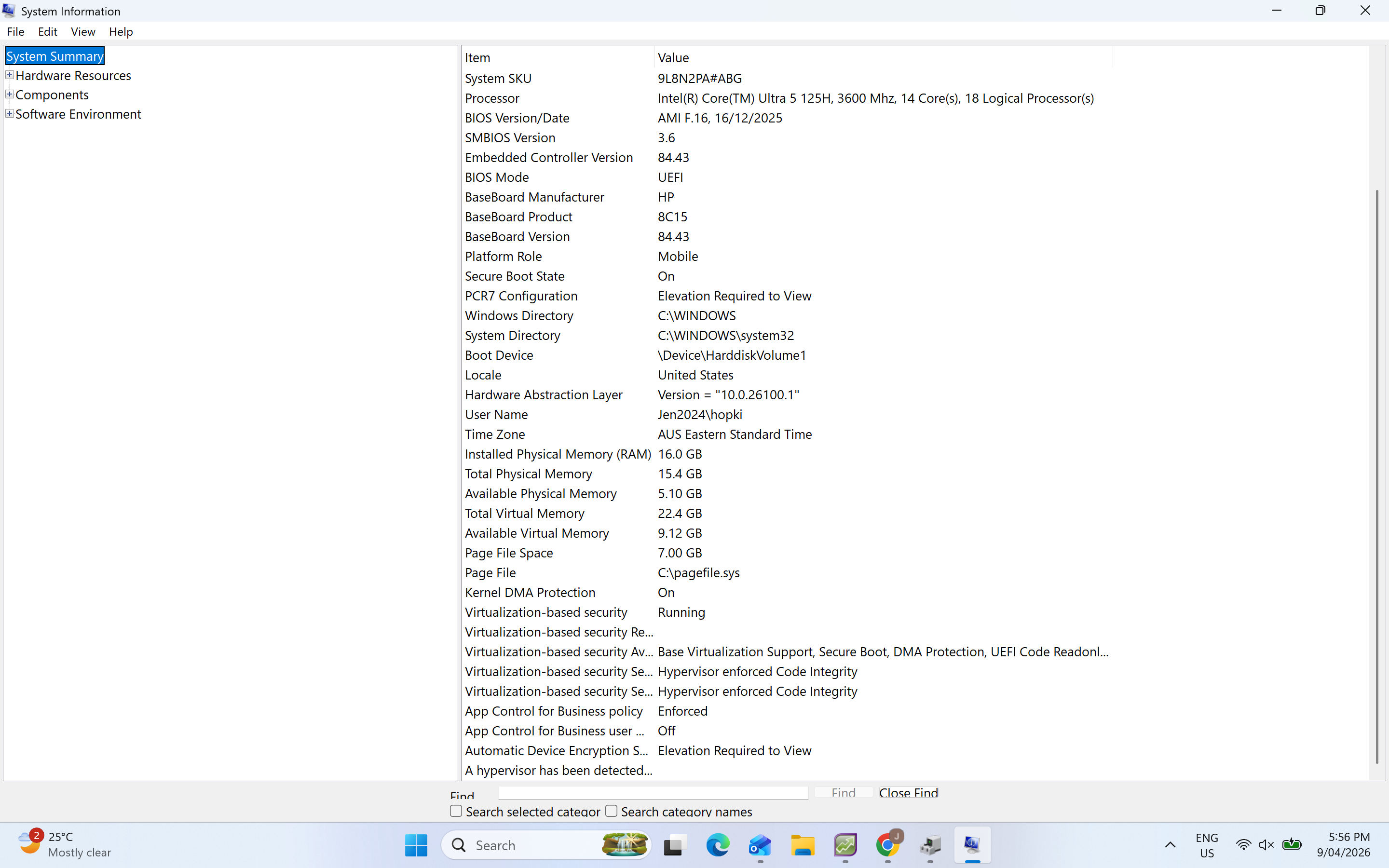Enable Search selected category only checkbox

tap(456, 811)
